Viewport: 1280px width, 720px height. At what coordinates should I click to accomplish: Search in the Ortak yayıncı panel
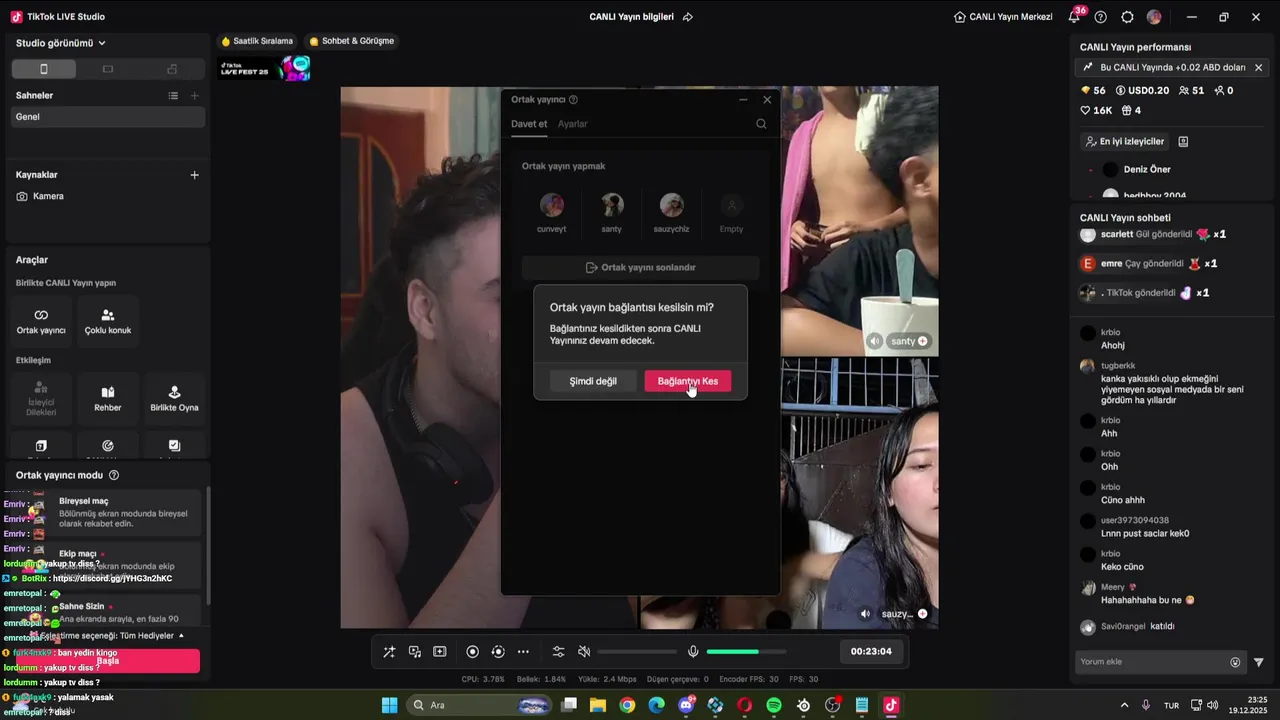point(761,124)
